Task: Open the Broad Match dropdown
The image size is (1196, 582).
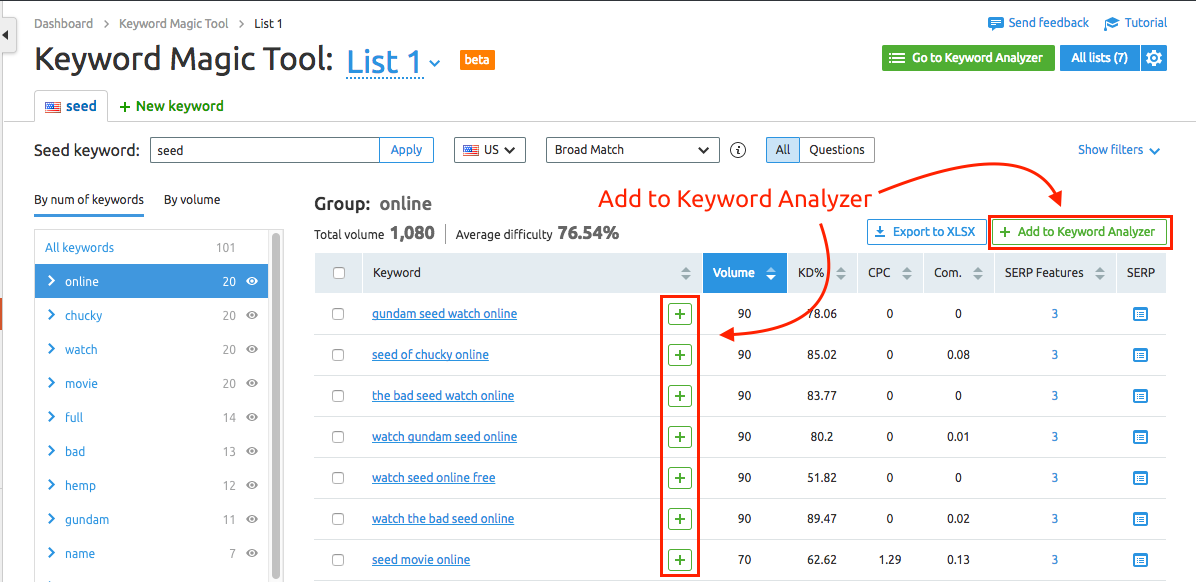Action: coord(632,149)
